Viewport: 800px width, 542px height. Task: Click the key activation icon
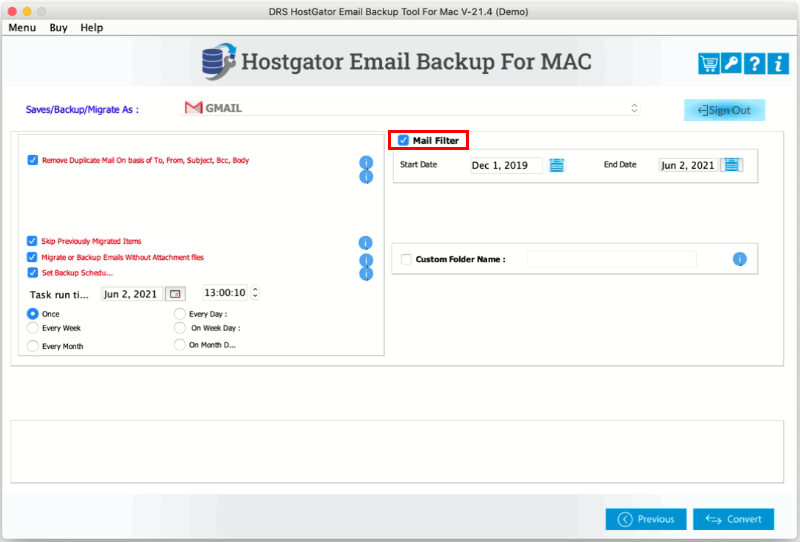(731, 64)
